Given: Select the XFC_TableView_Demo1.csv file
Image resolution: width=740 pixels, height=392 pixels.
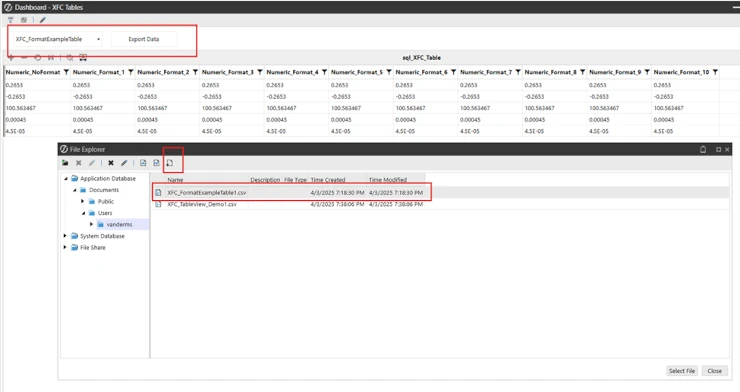Looking at the screenshot, I should click(x=202, y=204).
